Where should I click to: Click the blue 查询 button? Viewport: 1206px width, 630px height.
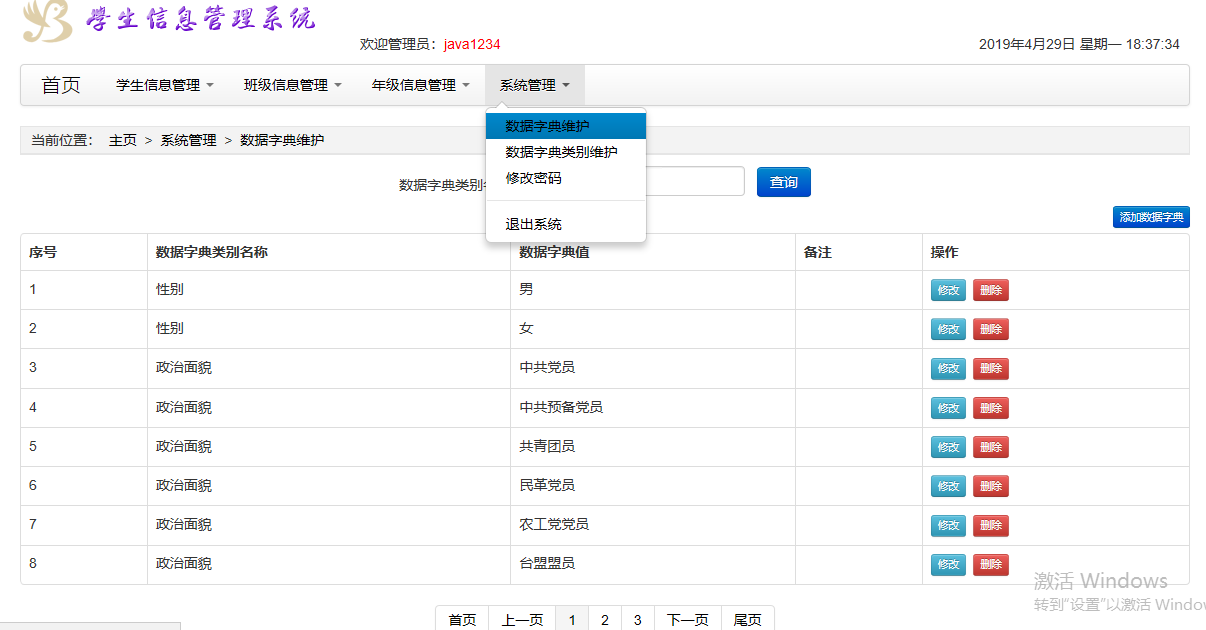pos(784,182)
